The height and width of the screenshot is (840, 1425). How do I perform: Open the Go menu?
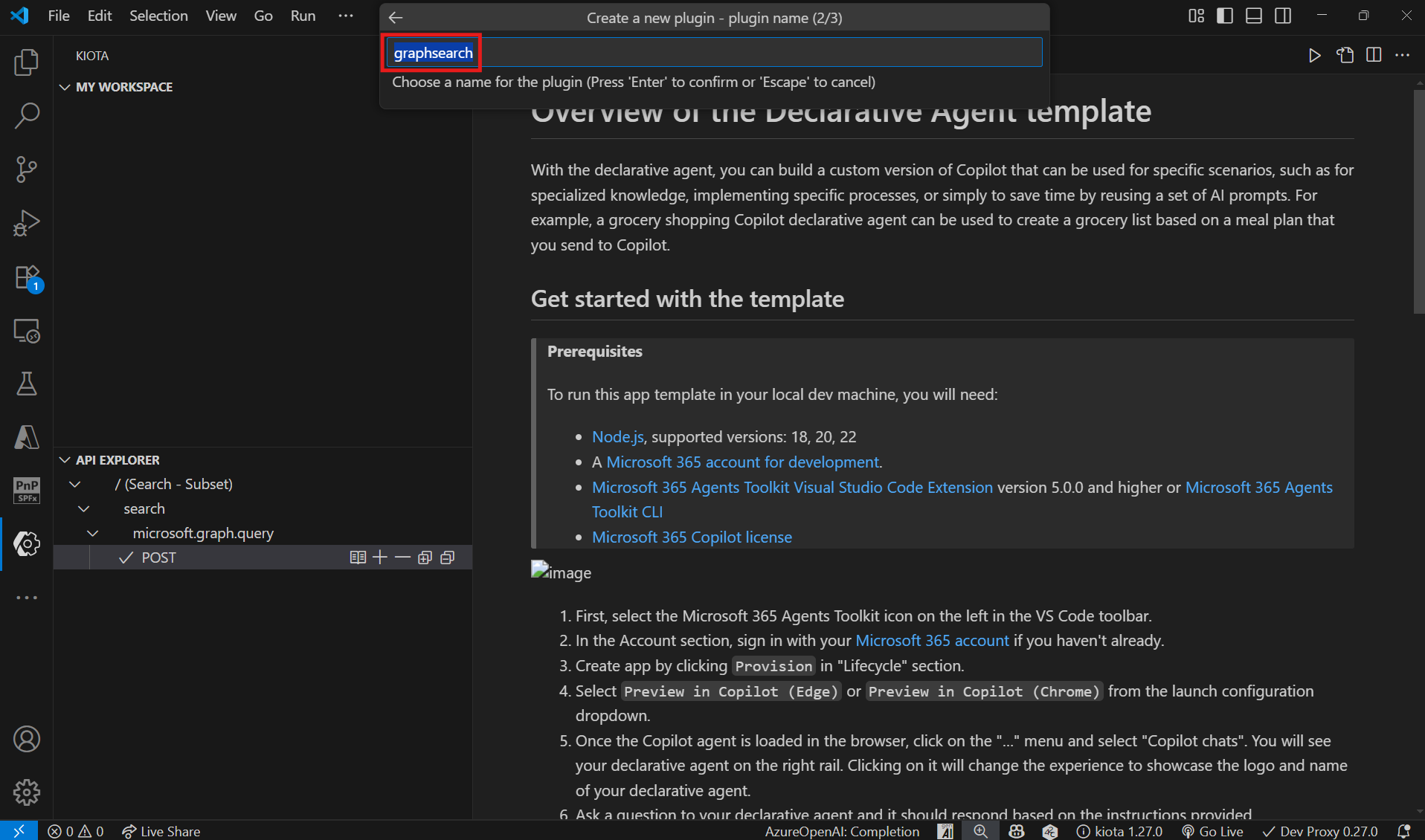[263, 16]
